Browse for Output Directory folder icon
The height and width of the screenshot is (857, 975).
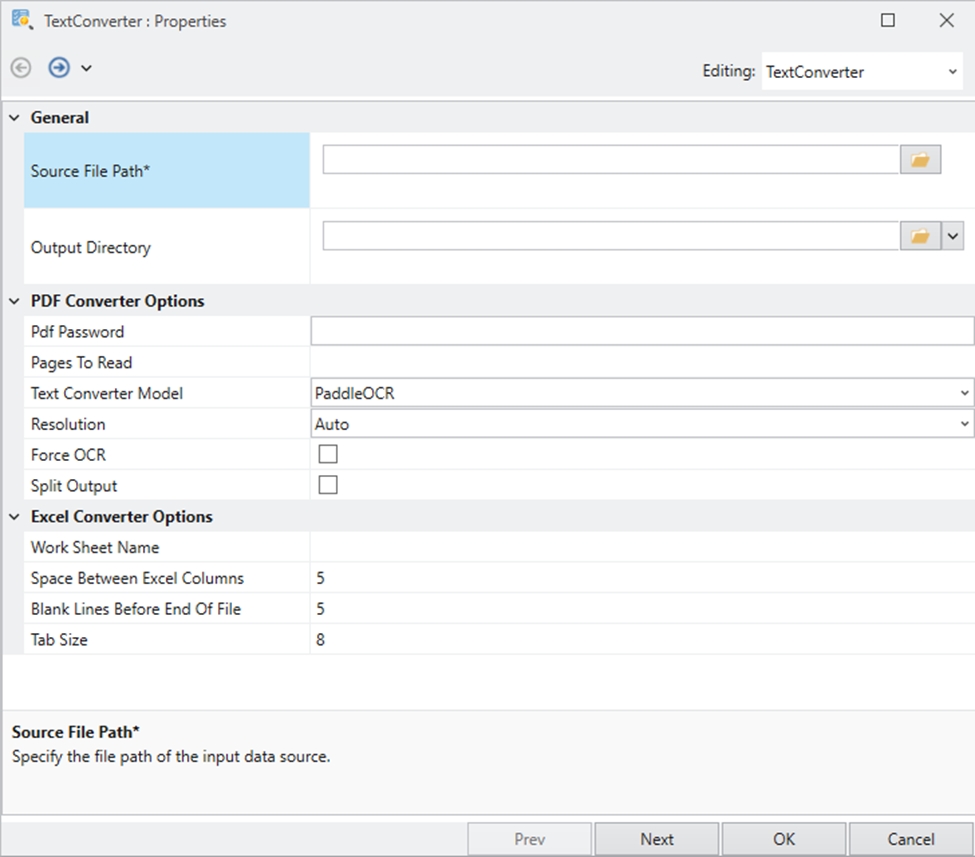[x=920, y=236]
